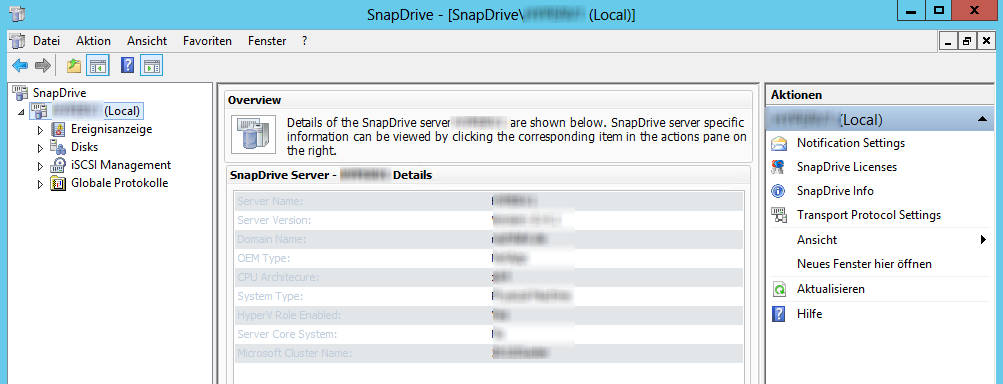This screenshot has height=384, width=1003.
Task: Open the Favoriten menu
Action: [x=207, y=40]
